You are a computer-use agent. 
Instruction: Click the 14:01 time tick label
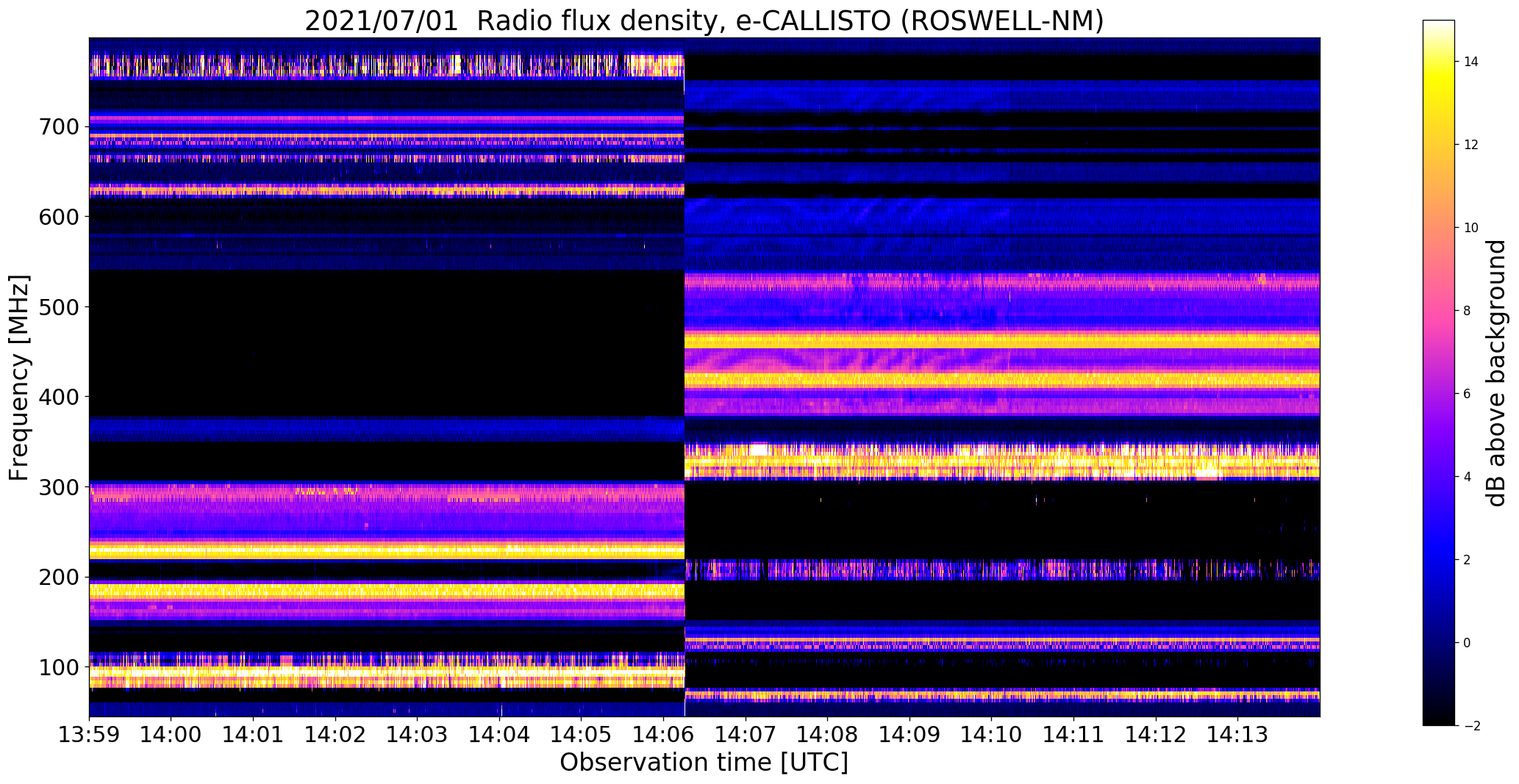(x=254, y=734)
